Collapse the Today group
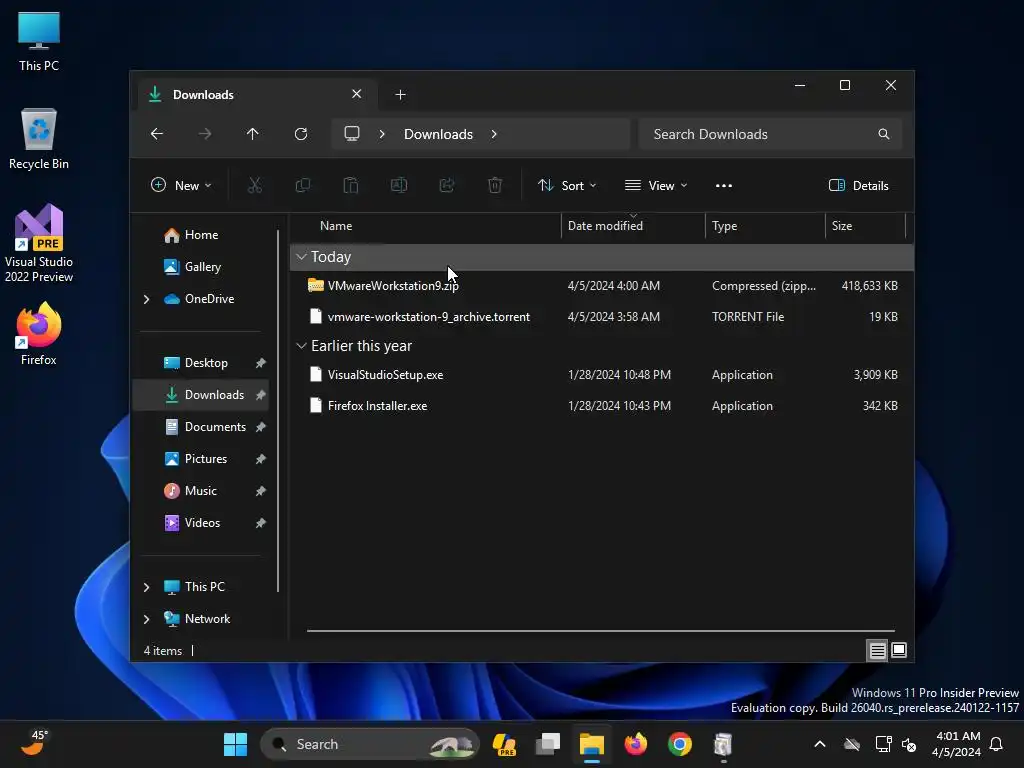 pos(301,257)
